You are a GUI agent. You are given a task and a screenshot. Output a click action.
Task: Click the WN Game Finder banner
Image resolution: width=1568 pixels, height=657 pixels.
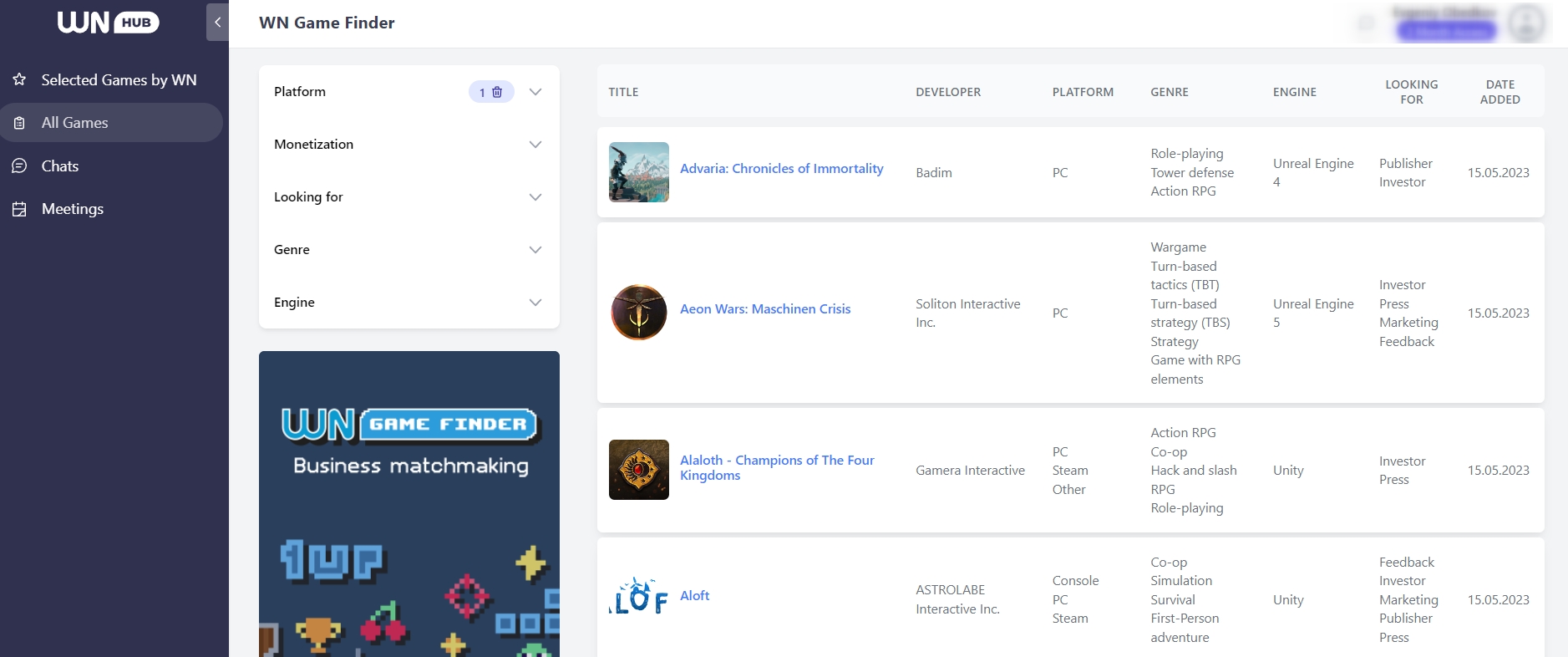tap(409, 503)
